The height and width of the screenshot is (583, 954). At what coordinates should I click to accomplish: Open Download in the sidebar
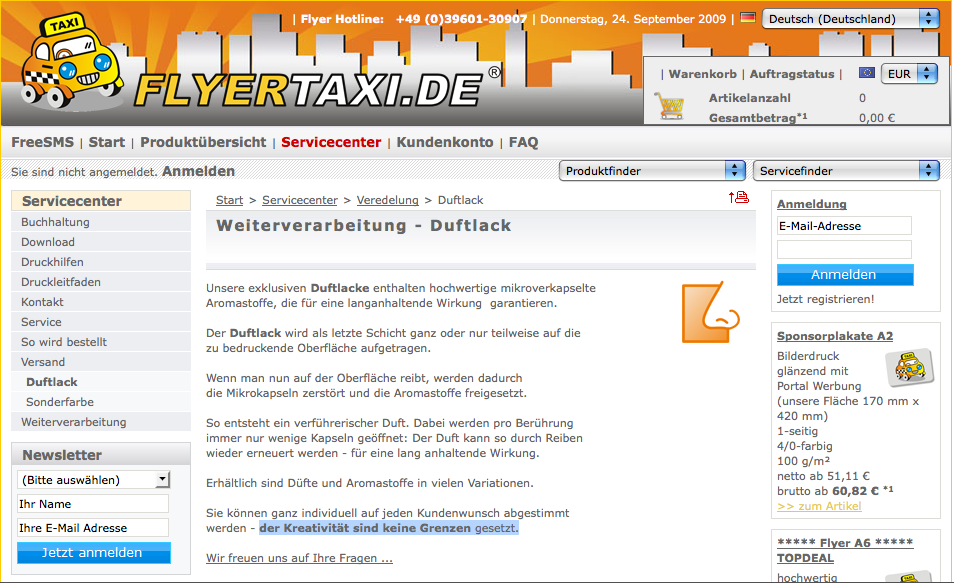[x=101, y=242]
